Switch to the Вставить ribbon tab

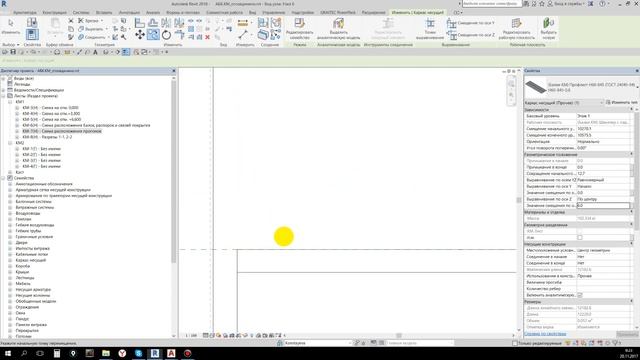(104, 13)
